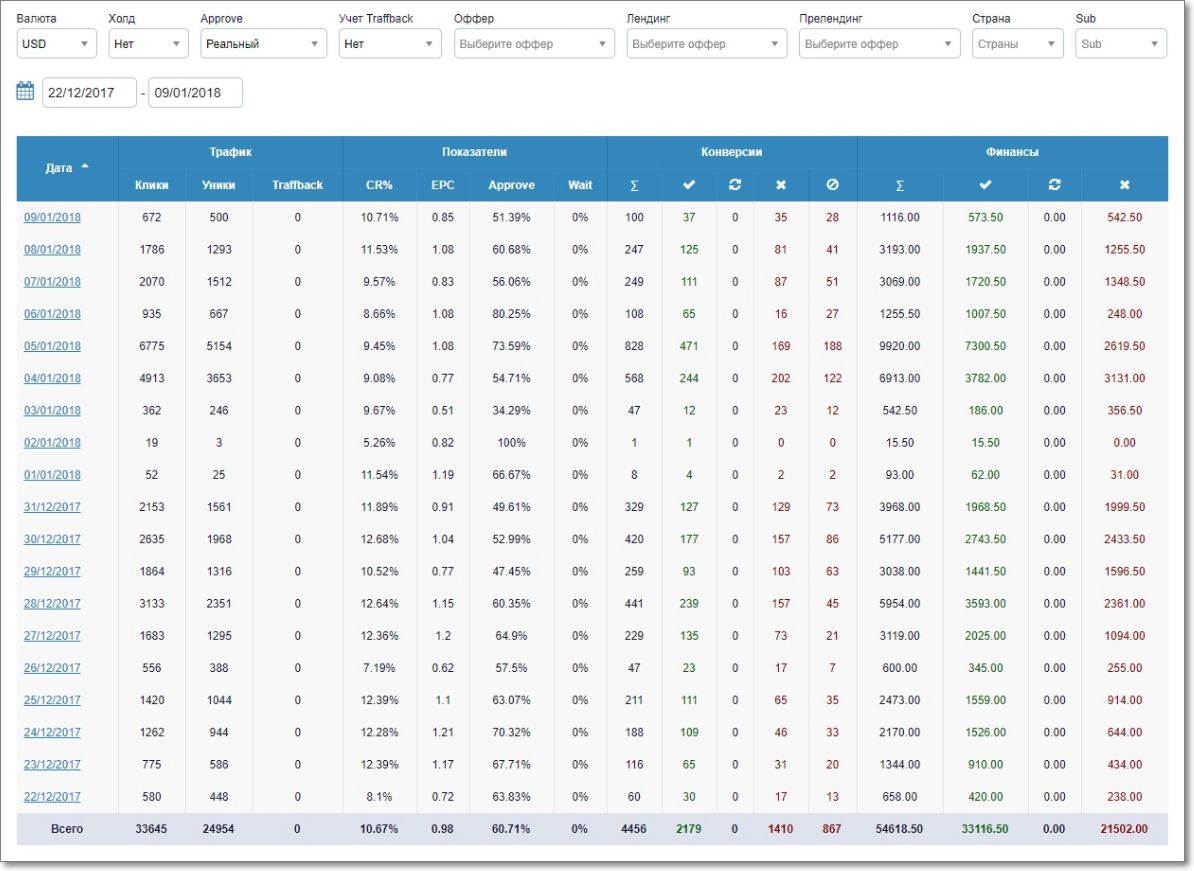Select the total clicks value 33645
The image size is (1194, 871).
(x=152, y=829)
